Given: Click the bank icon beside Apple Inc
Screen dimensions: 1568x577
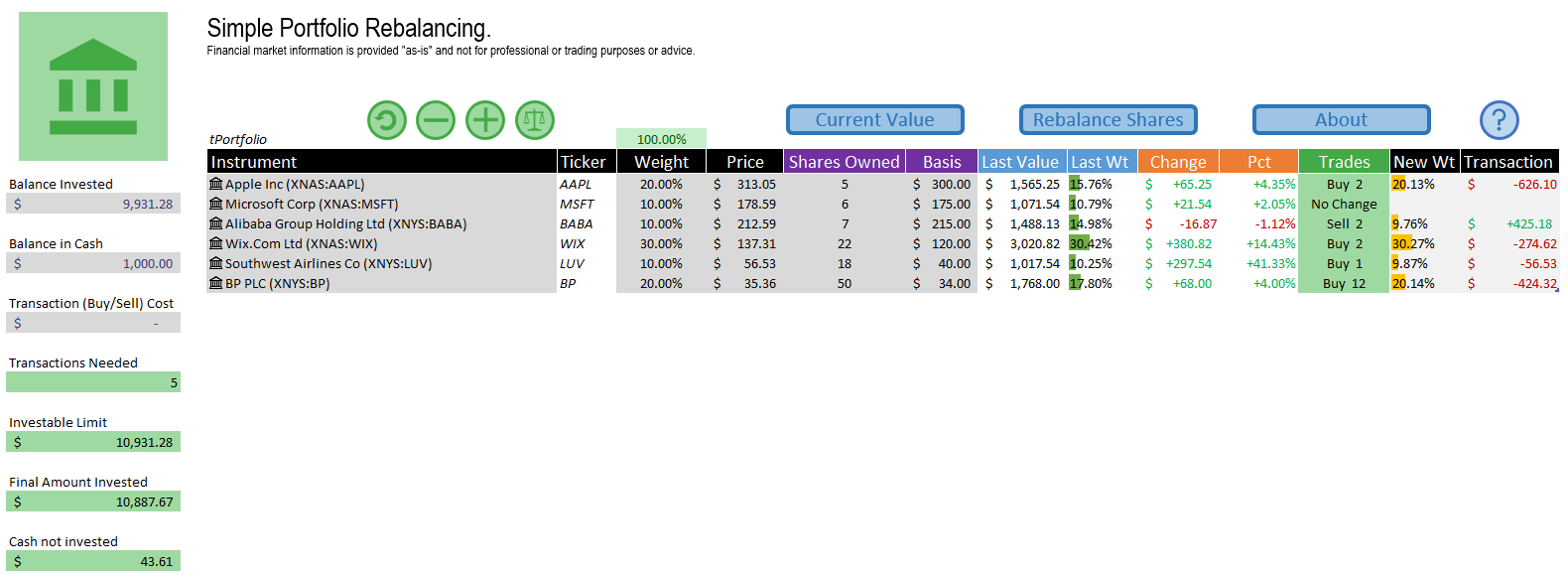Looking at the screenshot, I should click(x=216, y=184).
